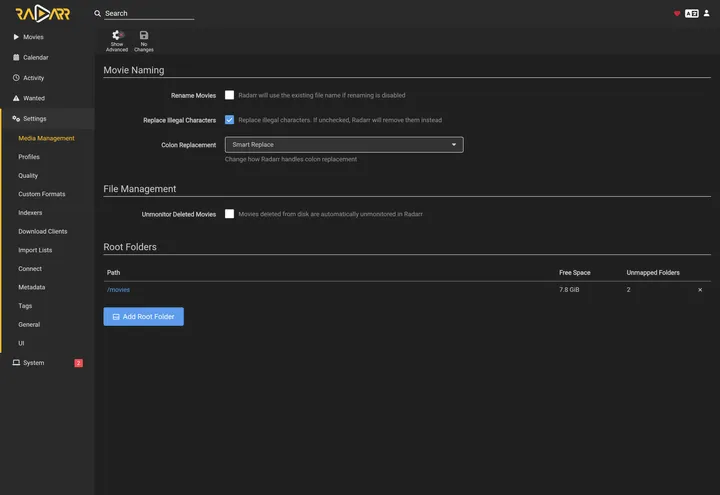Click the Movie Naming section heading
This screenshot has width=720, height=495.
pyautogui.click(x=134, y=70)
